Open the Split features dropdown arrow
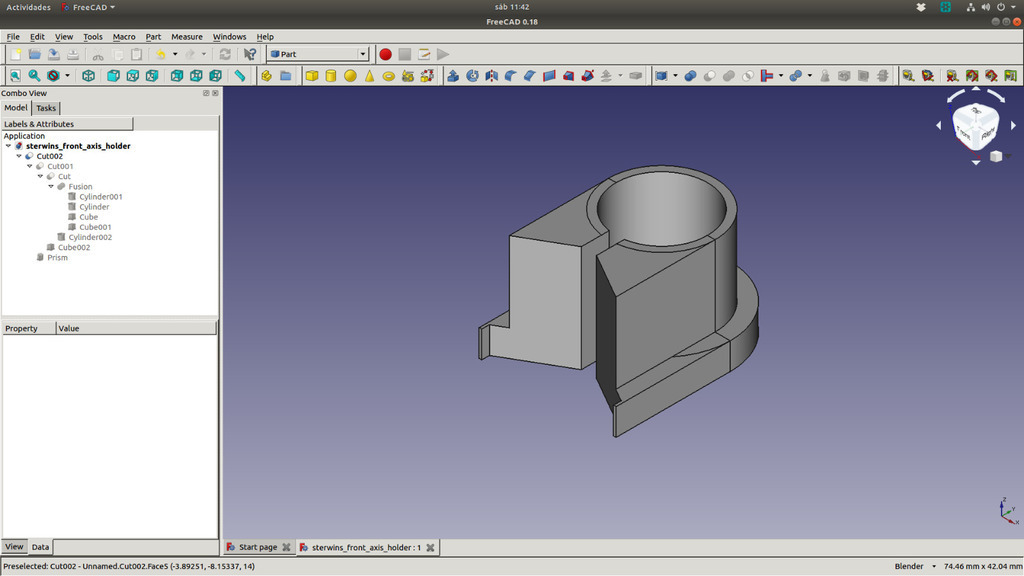Screen dimensions: 1024x576 coord(810,76)
